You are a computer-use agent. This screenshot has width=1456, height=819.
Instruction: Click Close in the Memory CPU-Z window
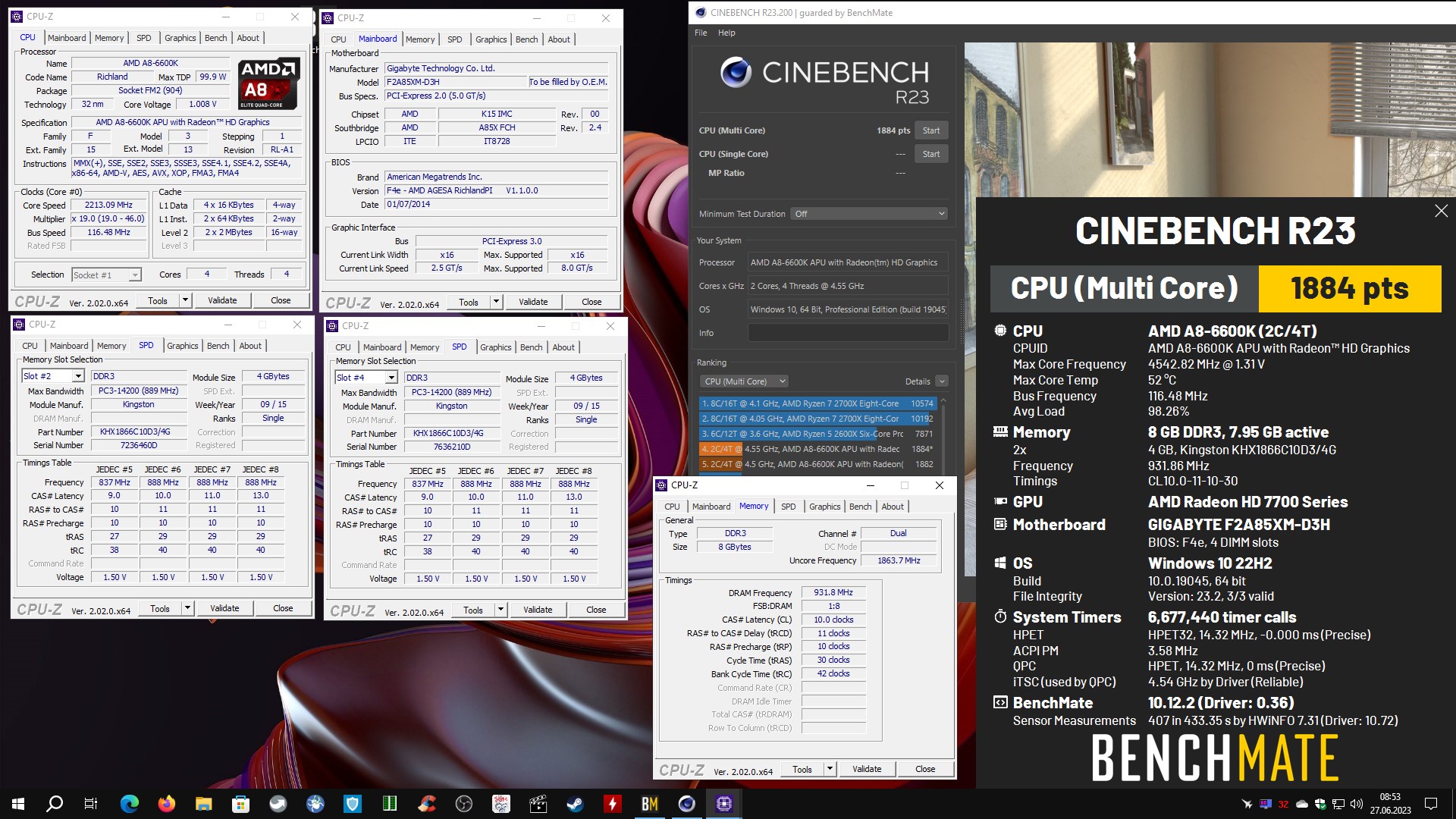(925, 769)
